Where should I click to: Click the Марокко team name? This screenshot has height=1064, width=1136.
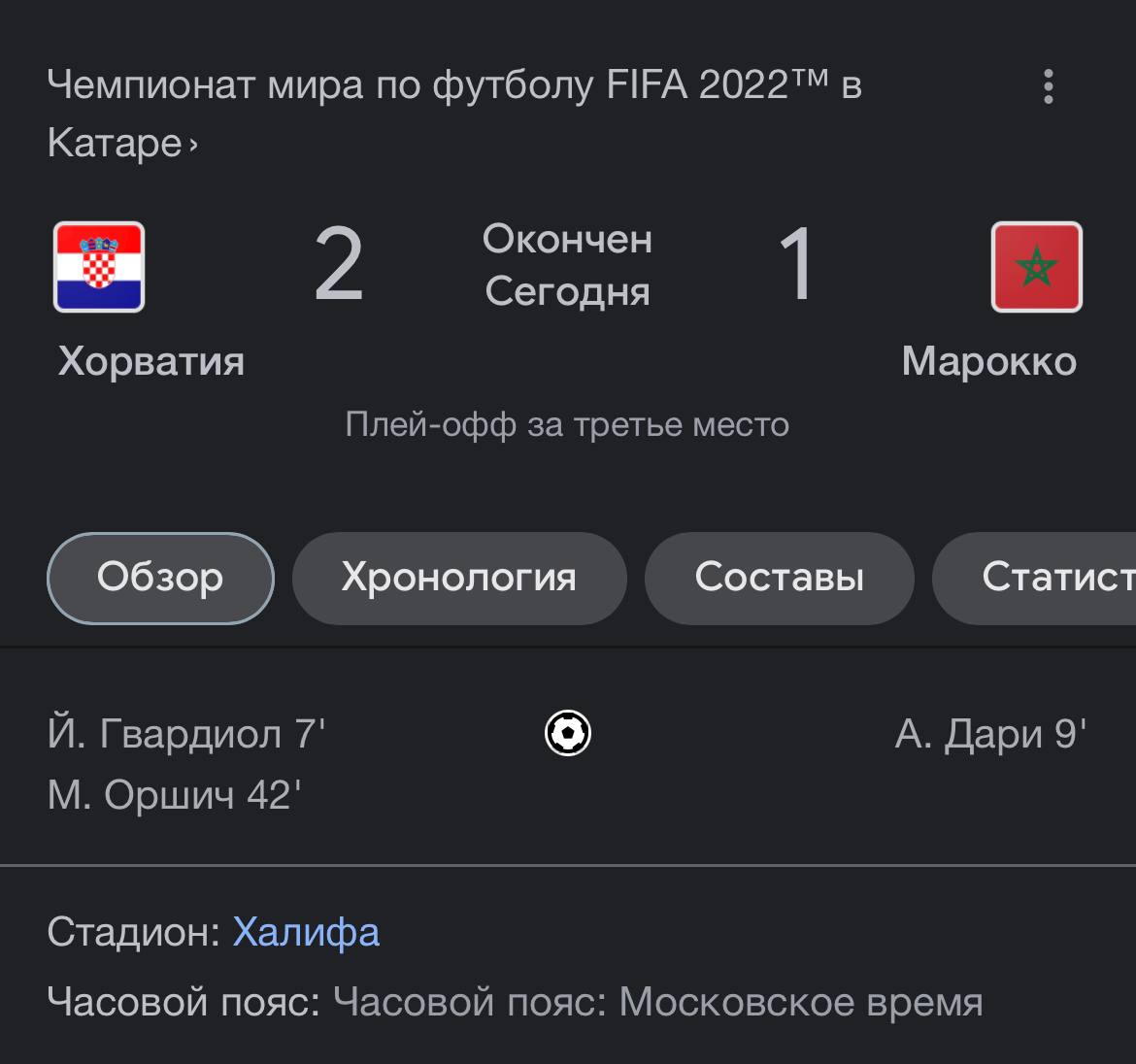(x=988, y=361)
